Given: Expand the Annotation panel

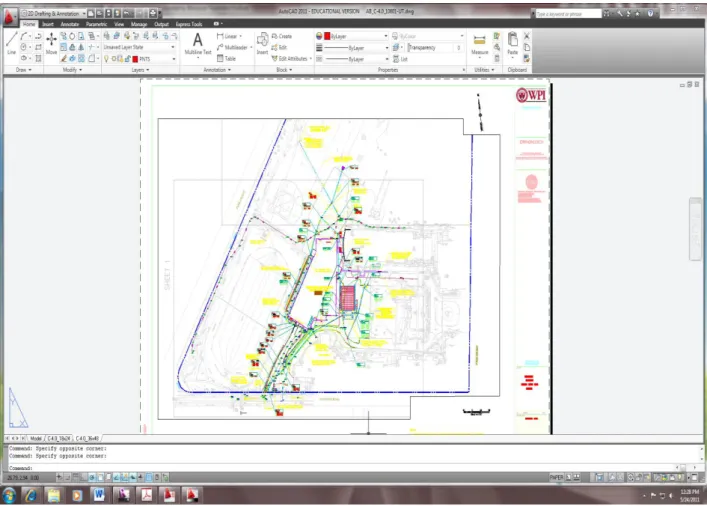Looking at the screenshot, I should [x=217, y=70].
